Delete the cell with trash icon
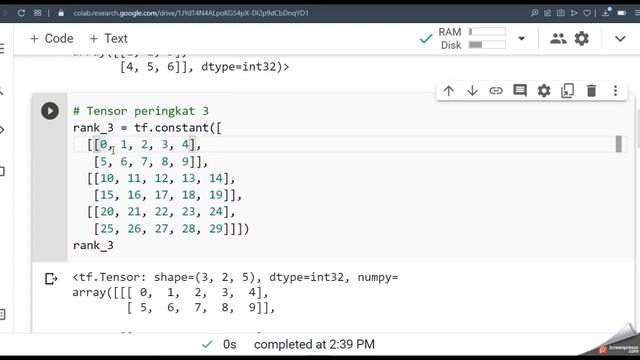Image resolution: width=640 pixels, height=360 pixels. (591, 91)
